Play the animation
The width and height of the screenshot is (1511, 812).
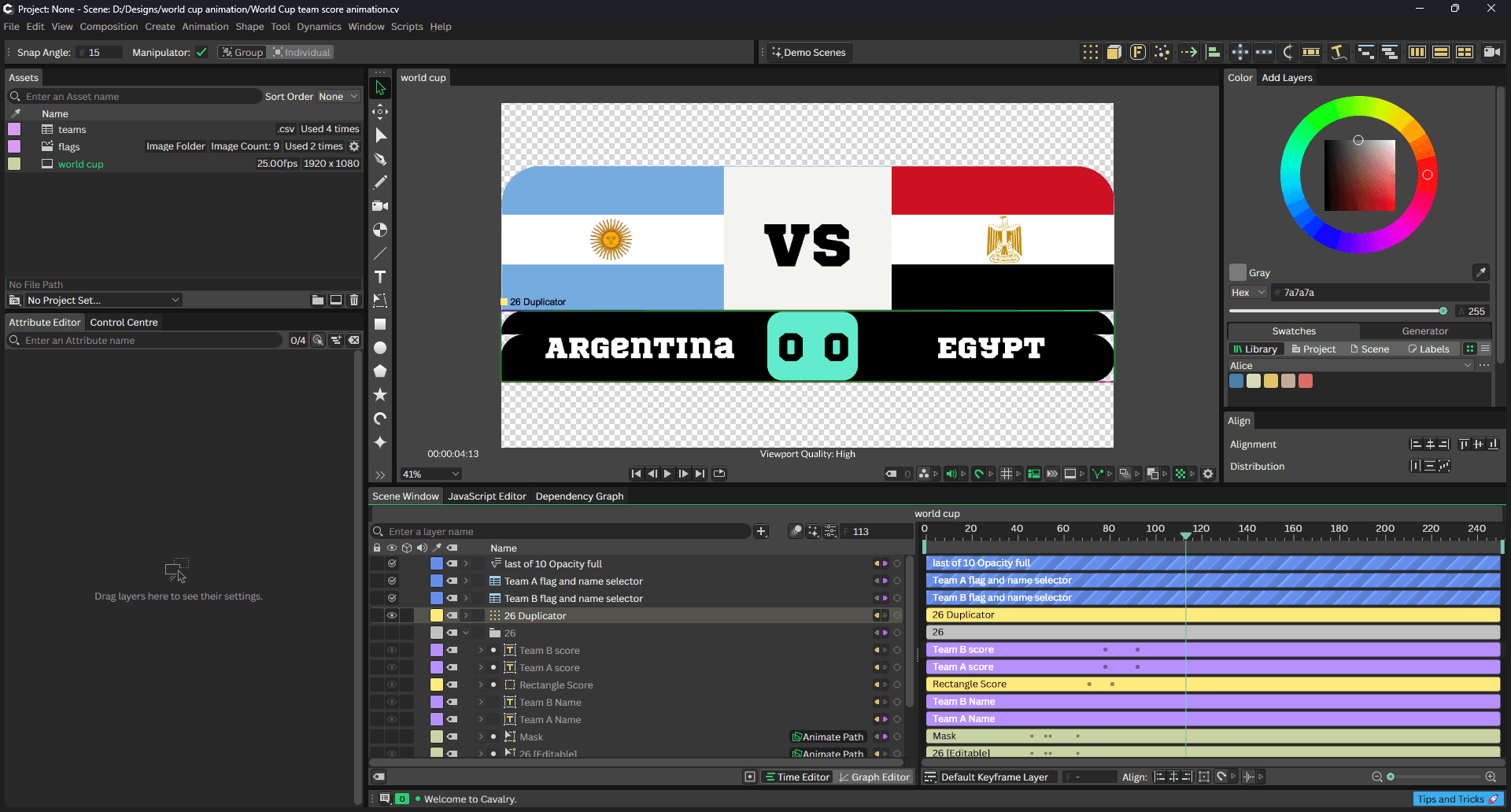[x=668, y=474]
